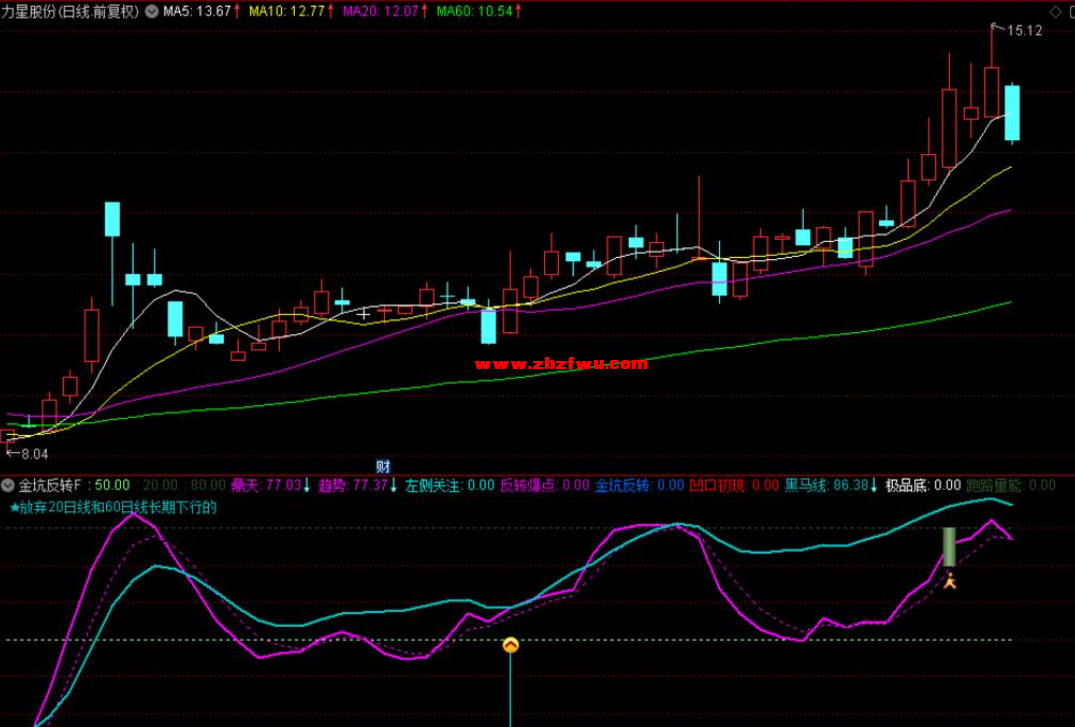Click the 金坑反转: 0.00 blue indicator value
This screenshot has width=1075, height=727.
(x=639, y=486)
